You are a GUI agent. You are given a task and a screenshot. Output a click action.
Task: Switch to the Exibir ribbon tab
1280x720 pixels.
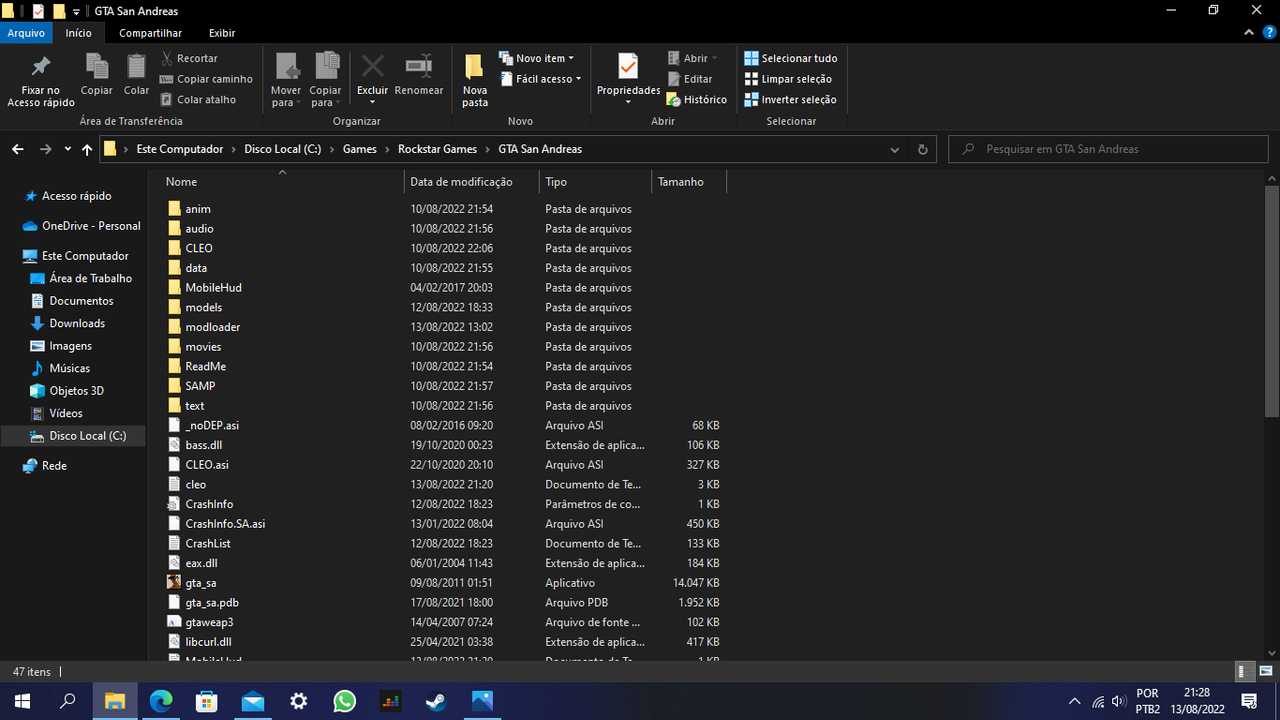coord(222,33)
